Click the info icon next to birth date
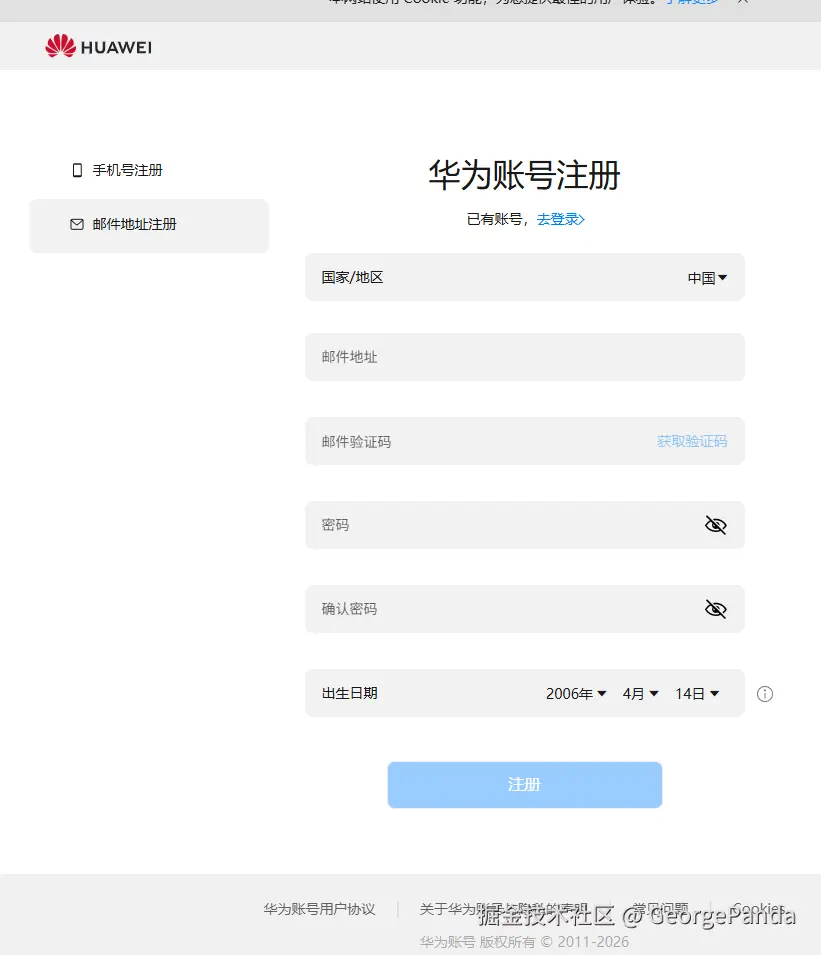This screenshot has width=821, height=955. [x=765, y=693]
